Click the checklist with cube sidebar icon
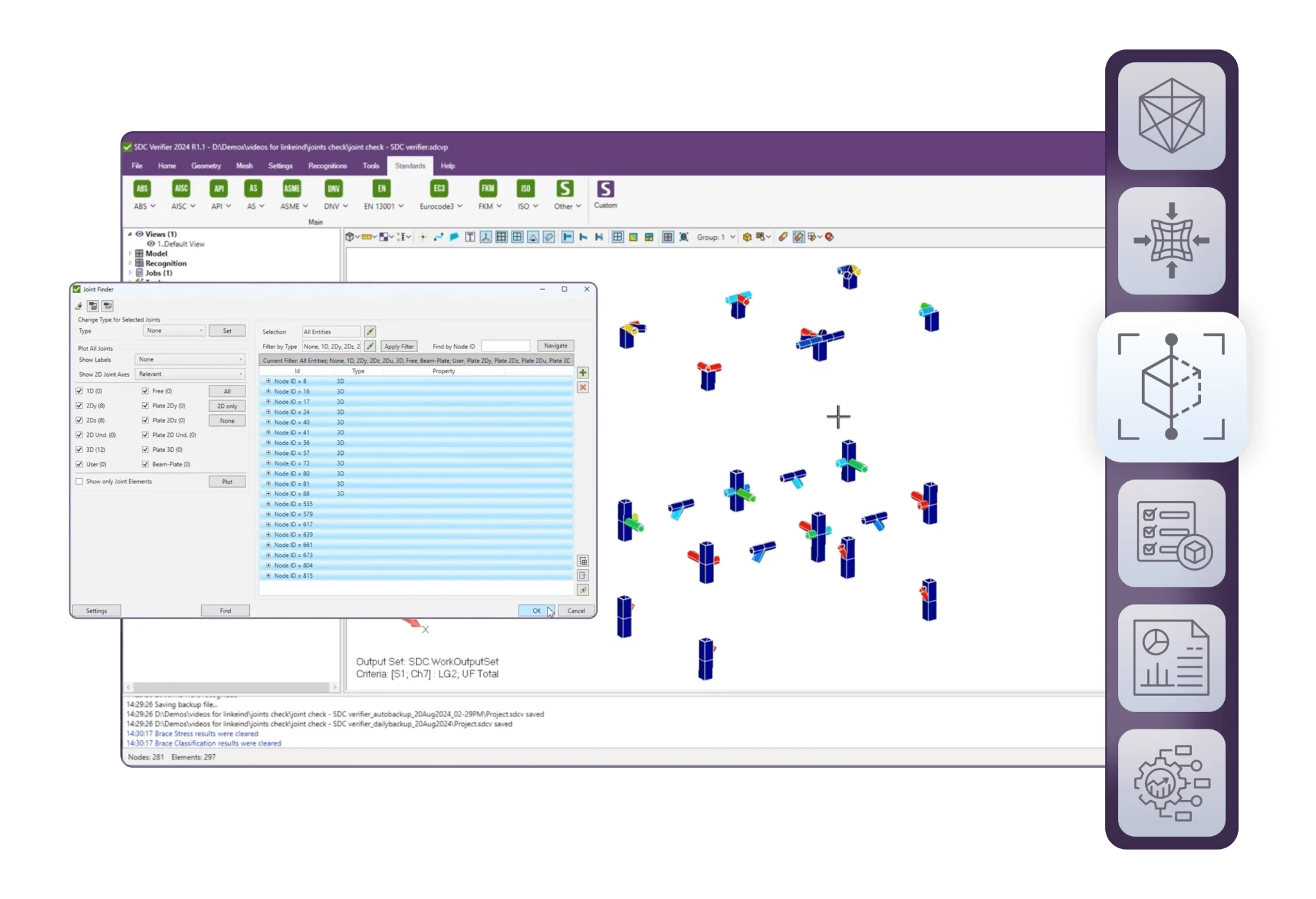Screen dimensions: 1316x899 (1171, 533)
